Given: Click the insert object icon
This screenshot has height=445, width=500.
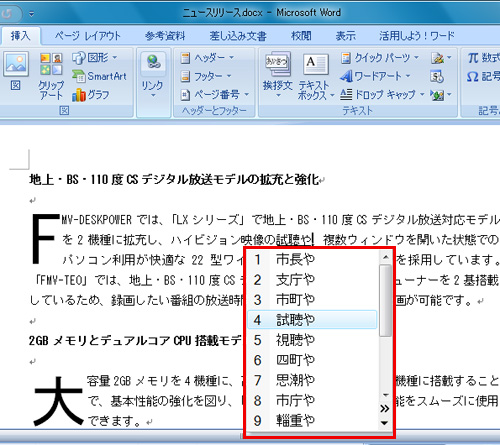Looking at the screenshot, I should [441, 95].
